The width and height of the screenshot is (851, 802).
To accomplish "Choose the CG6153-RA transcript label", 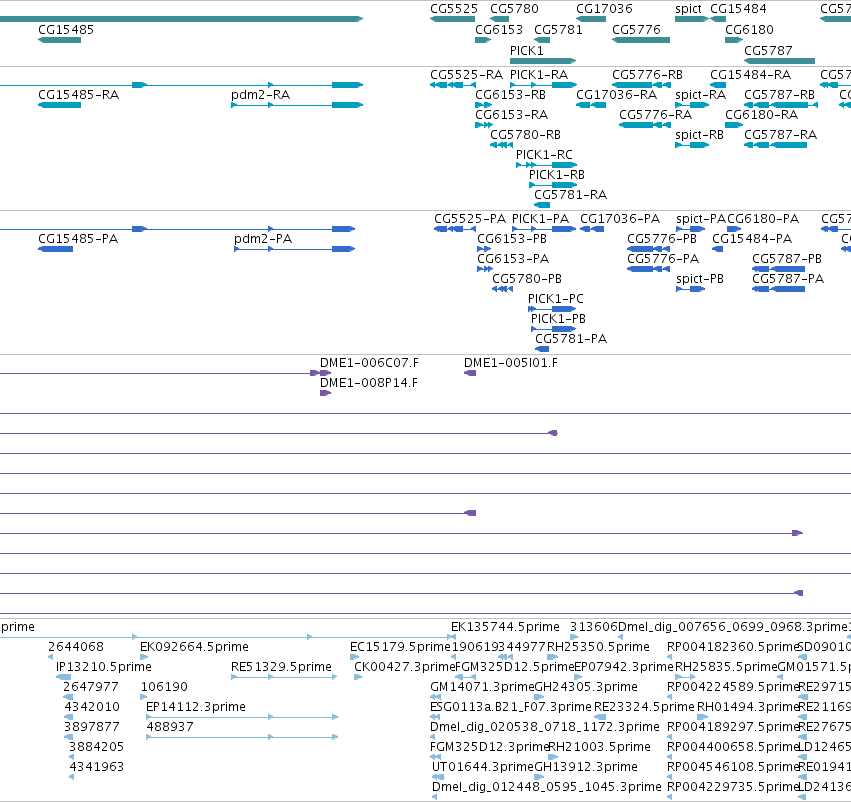I will pos(511,114).
